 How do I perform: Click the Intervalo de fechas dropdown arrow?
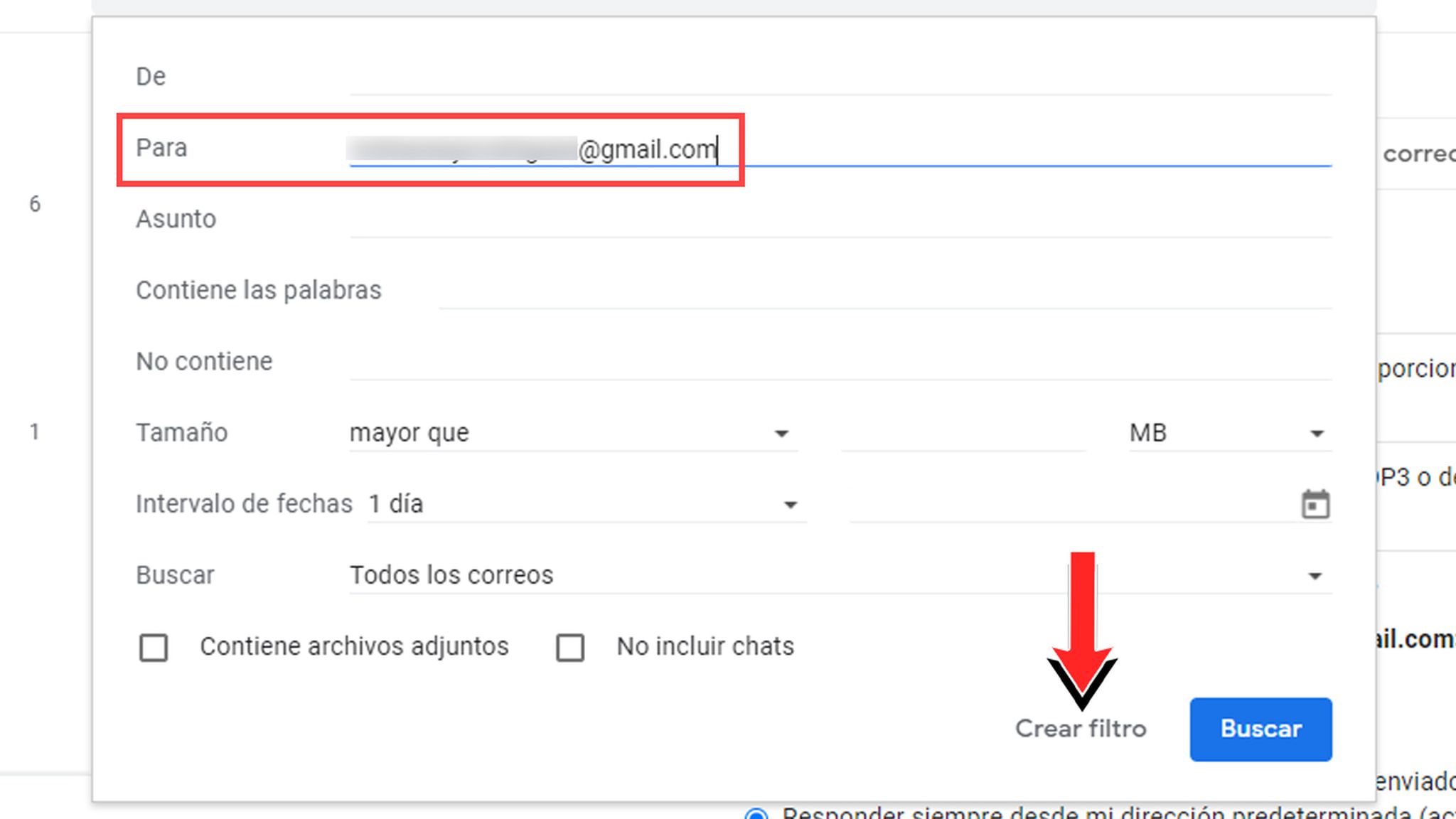pos(791,505)
